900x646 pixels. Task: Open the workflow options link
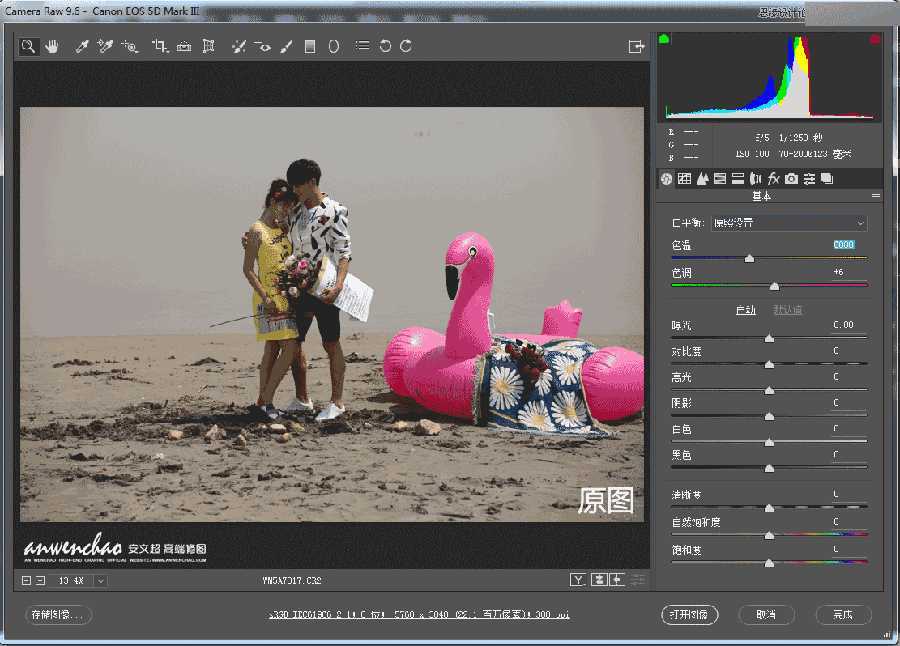coord(420,615)
